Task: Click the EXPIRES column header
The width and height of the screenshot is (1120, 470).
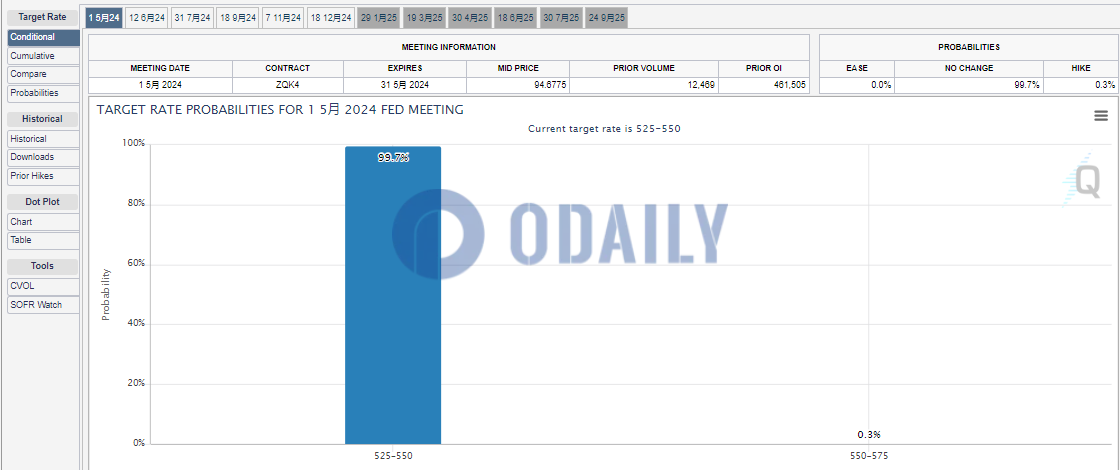Action: pyautogui.click(x=405, y=69)
